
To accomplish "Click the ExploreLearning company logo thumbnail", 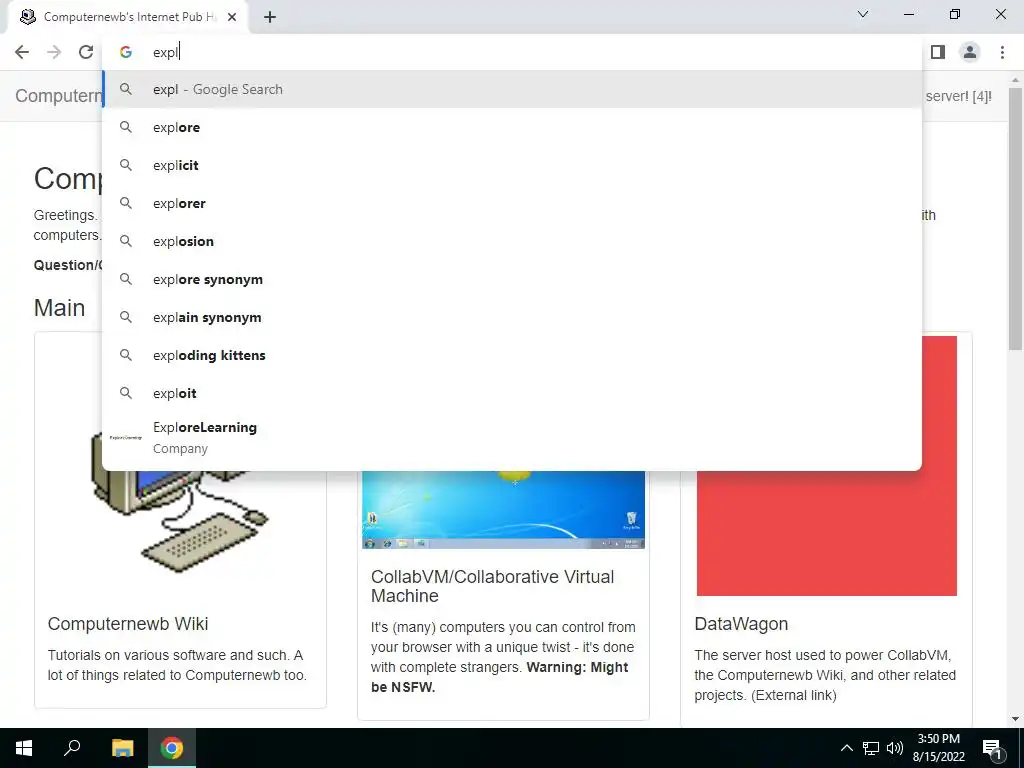I will [126, 438].
